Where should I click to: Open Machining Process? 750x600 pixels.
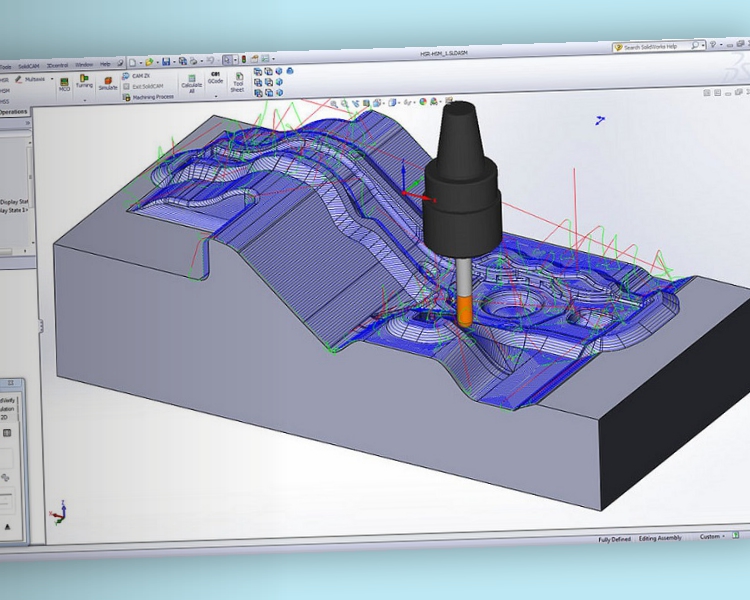(x=152, y=96)
